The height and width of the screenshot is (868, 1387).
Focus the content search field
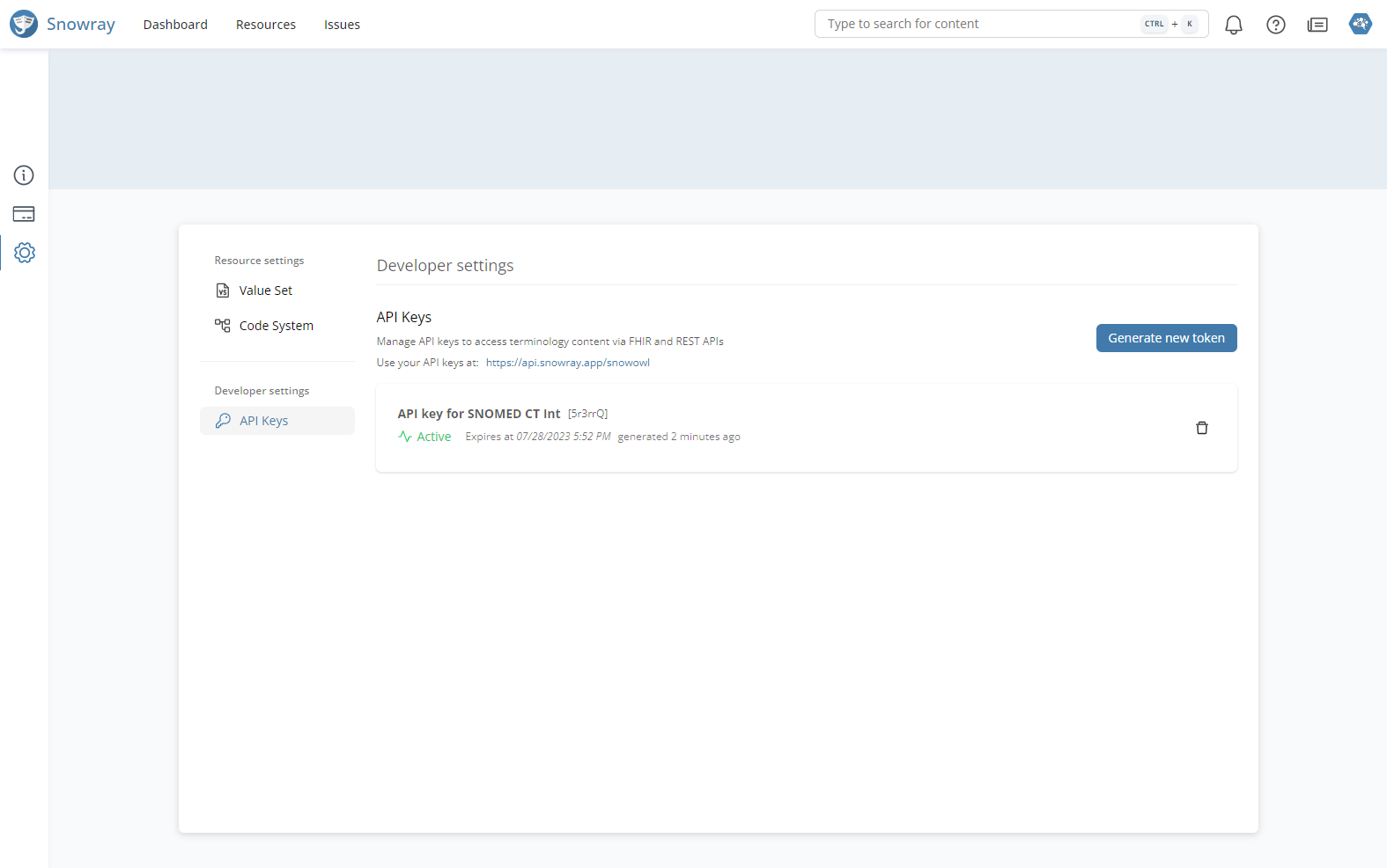click(978, 24)
